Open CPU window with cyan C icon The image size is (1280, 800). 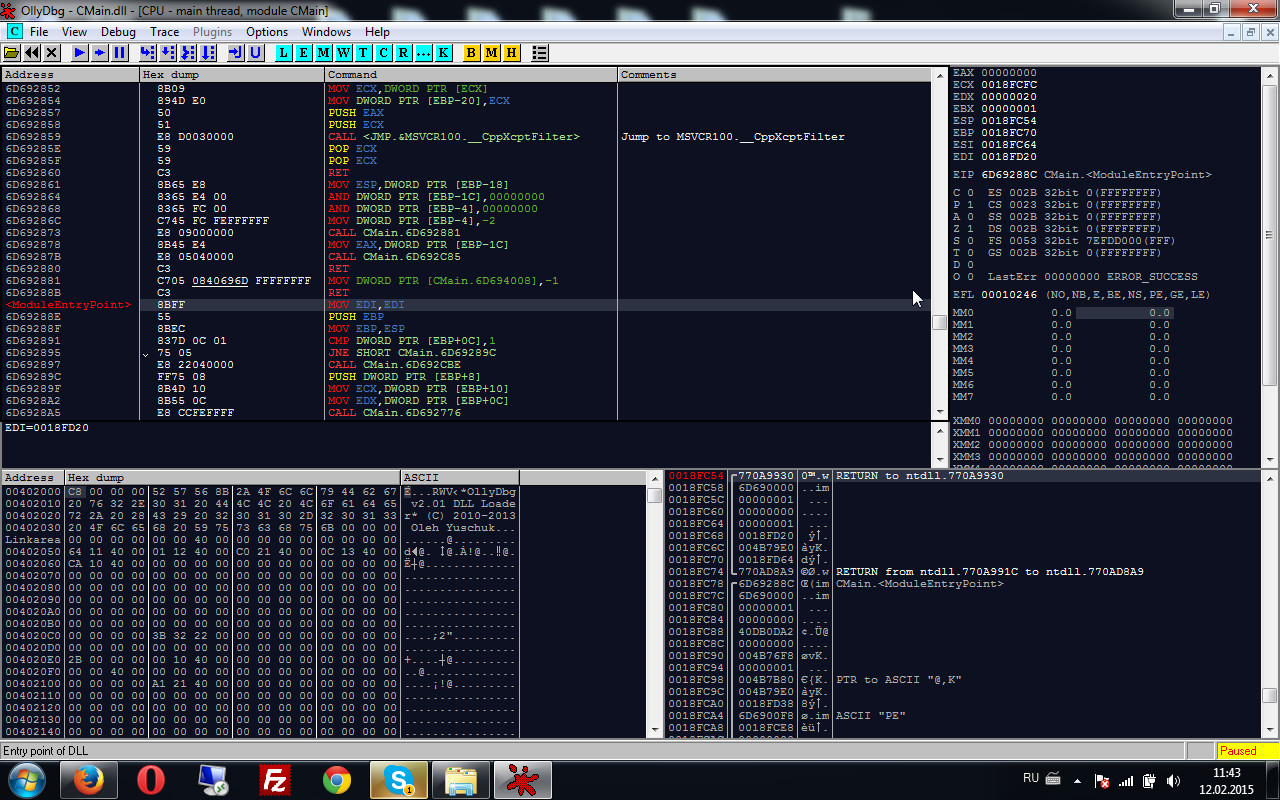tap(384, 52)
